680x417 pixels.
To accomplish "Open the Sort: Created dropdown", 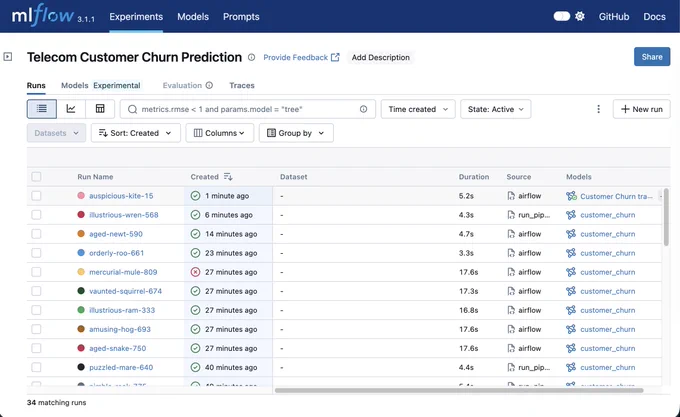I will pos(136,133).
